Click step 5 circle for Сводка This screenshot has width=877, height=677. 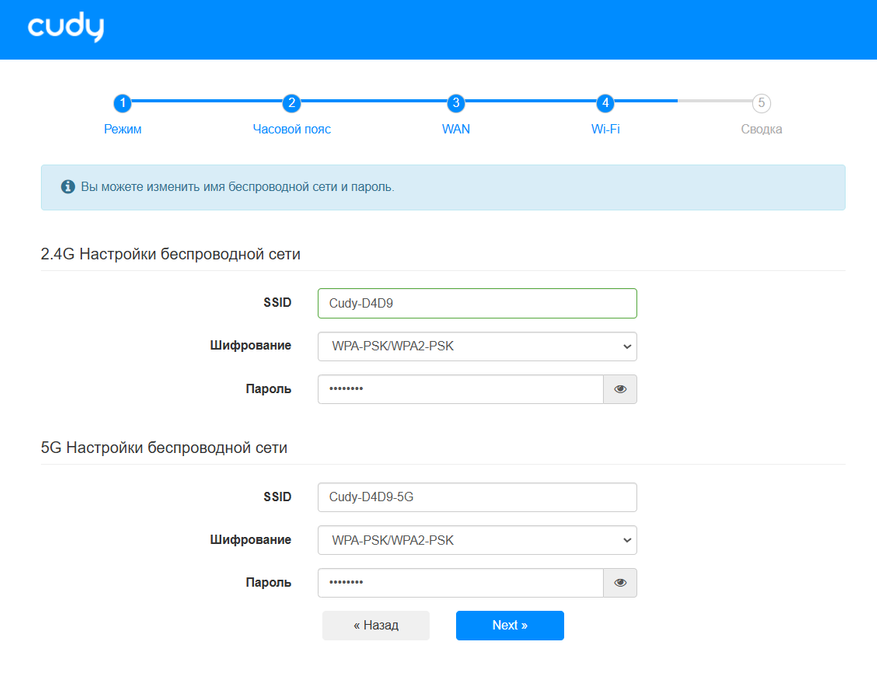tap(762, 103)
